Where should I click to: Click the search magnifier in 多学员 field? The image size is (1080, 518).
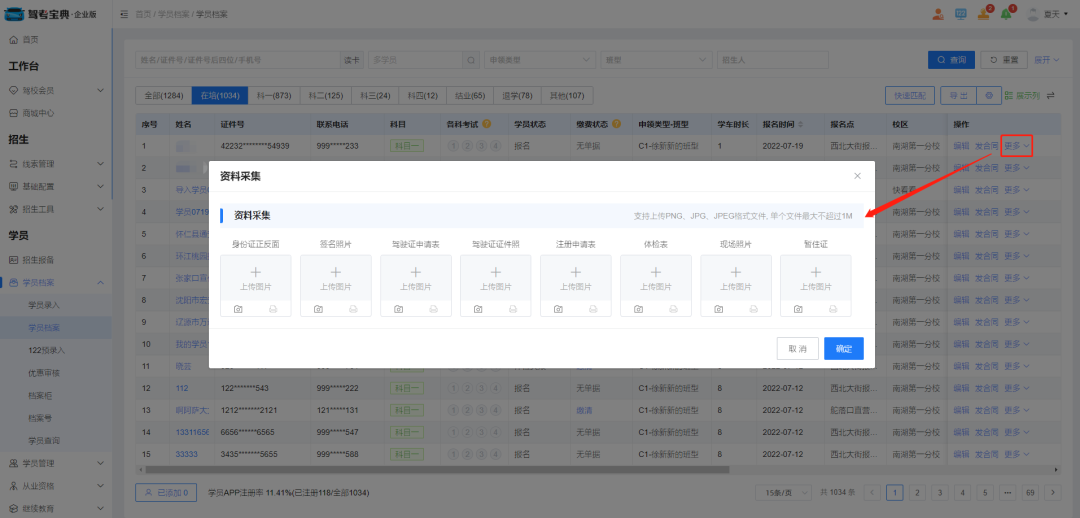click(x=471, y=60)
